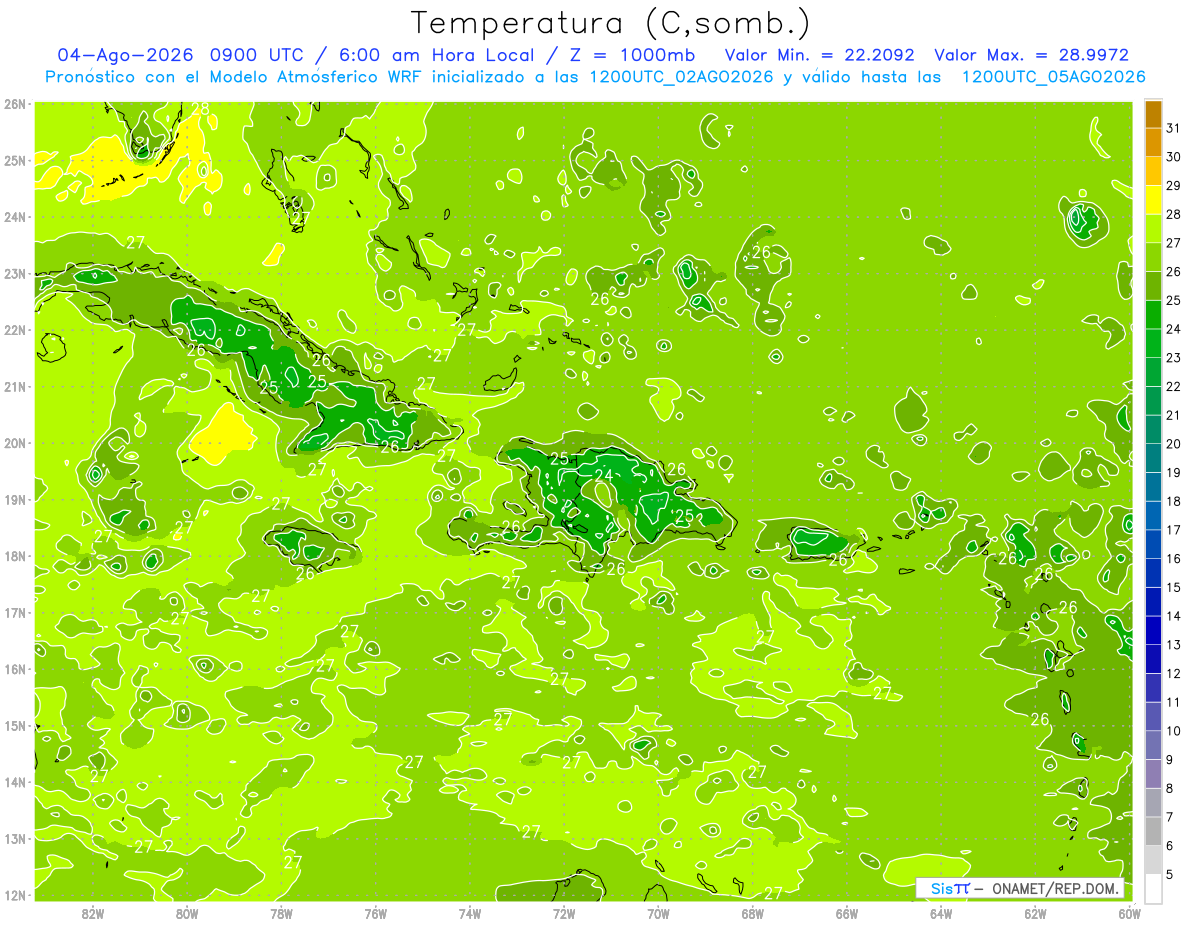Click the title "Temperatura (C,somb.)"
The width and height of the screenshot is (1200, 927).
pos(610,24)
